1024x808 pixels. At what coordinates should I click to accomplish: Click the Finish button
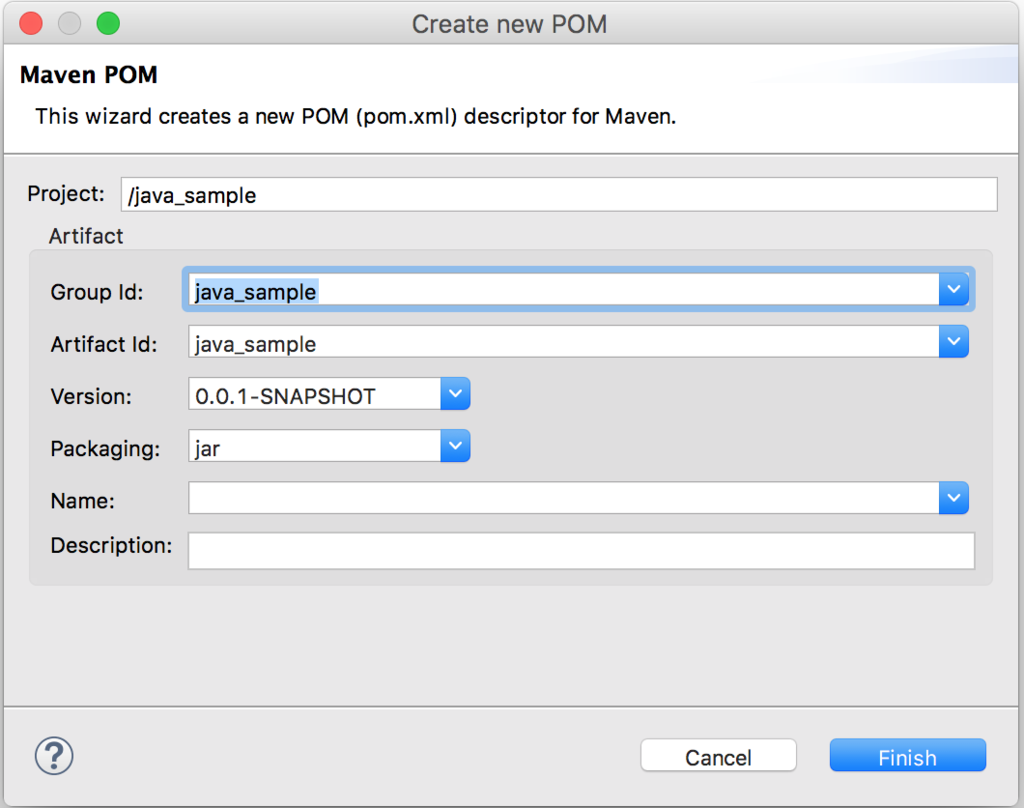907,756
